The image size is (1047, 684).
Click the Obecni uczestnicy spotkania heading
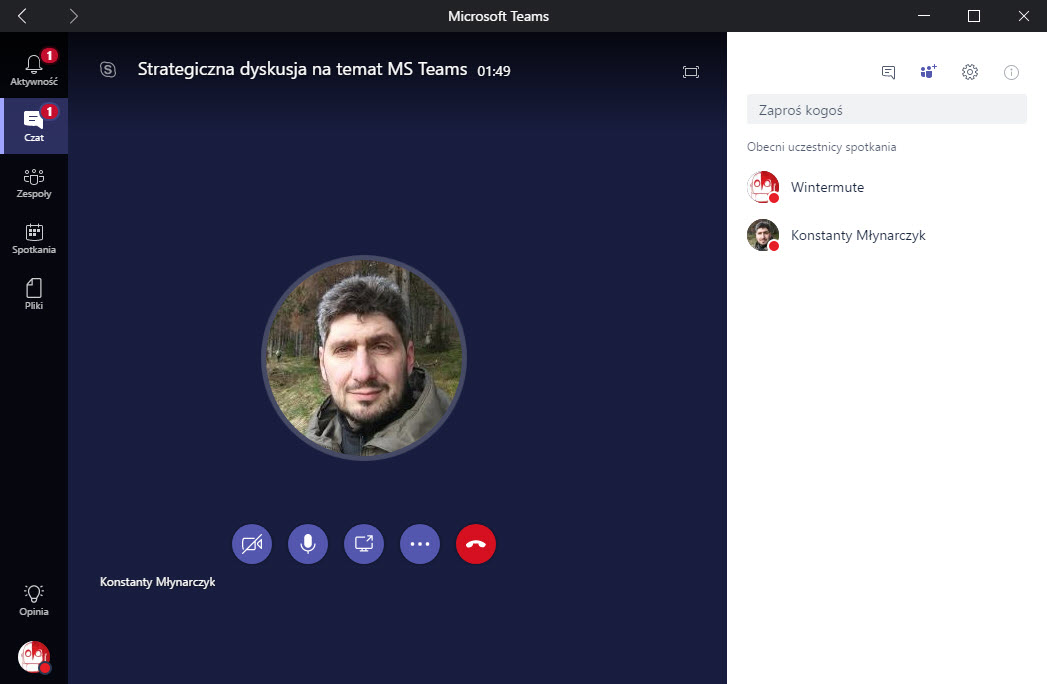click(x=821, y=147)
